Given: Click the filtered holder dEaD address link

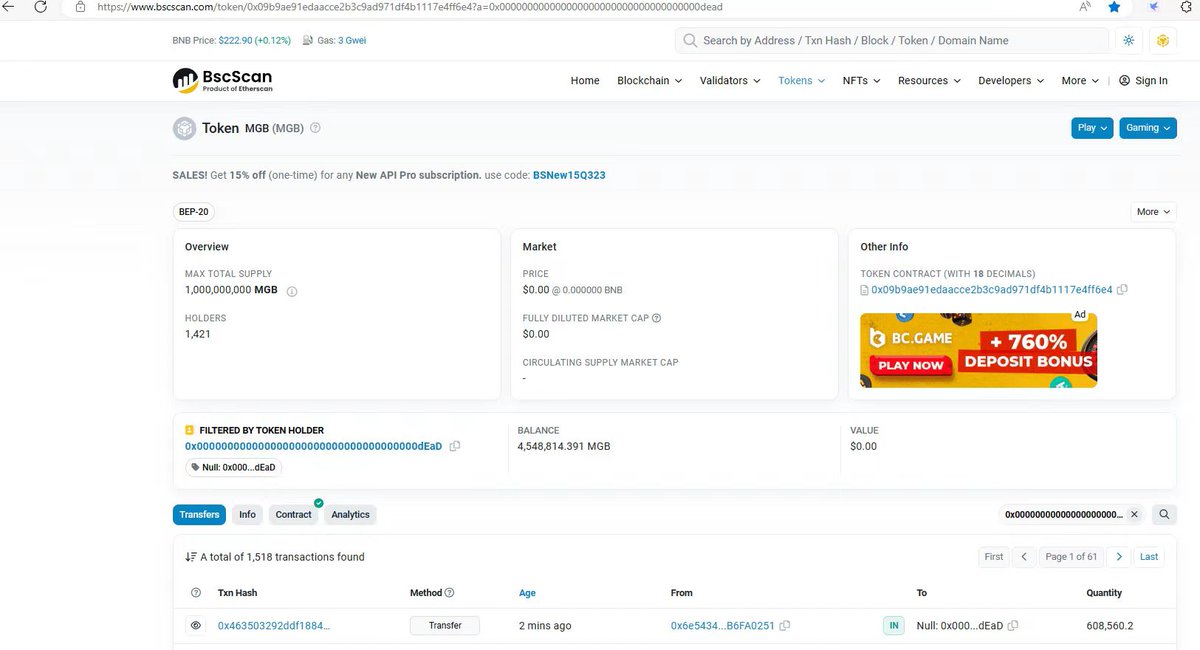Looking at the screenshot, I should [x=313, y=446].
